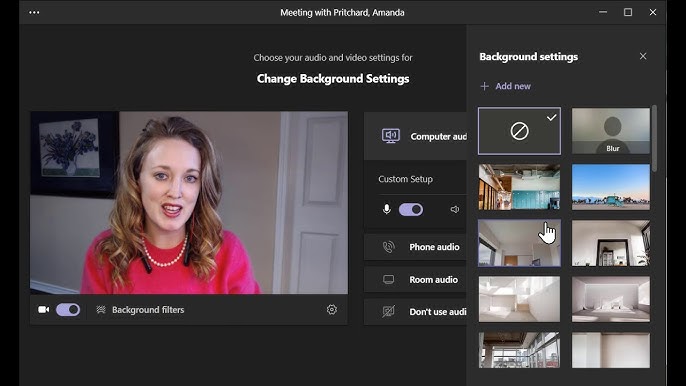Click the Room audio display icon
The image size is (686, 386).
pos(388,280)
